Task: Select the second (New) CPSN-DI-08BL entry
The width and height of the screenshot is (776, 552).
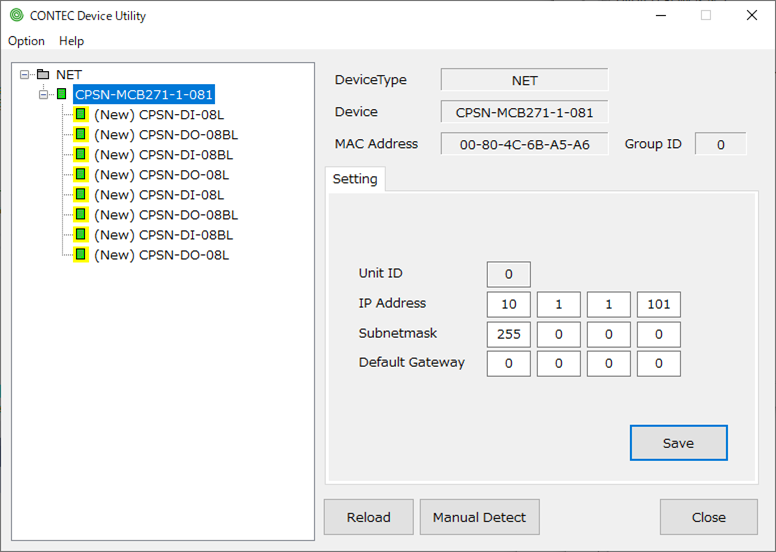Action: pos(163,235)
